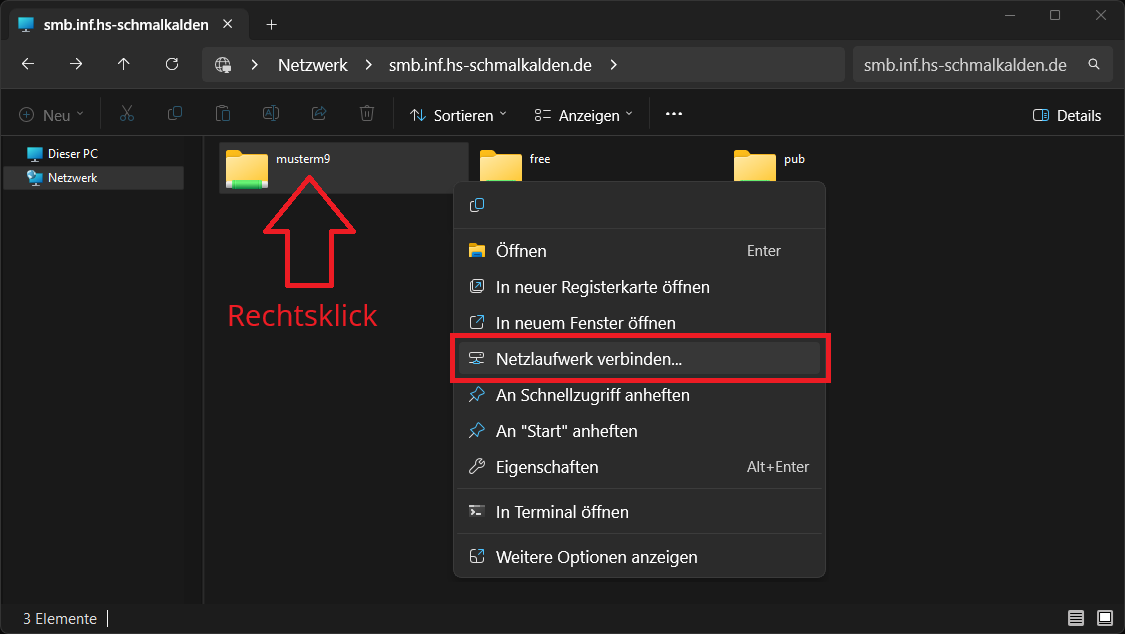Image resolution: width=1125 pixels, height=634 pixels.
Task: Click 'Netzwerk' breadcrumb in address bar
Action: coord(313,65)
